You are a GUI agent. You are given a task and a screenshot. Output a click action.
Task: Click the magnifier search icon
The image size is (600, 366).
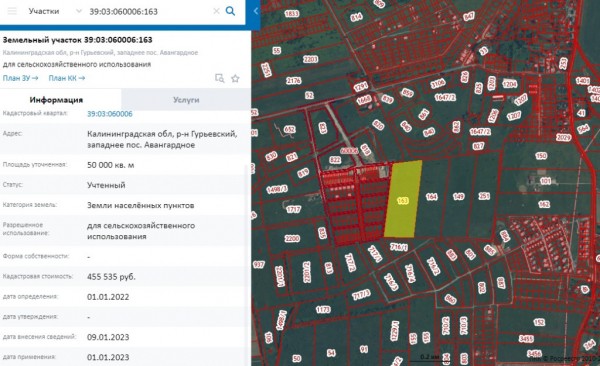click(230, 11)
